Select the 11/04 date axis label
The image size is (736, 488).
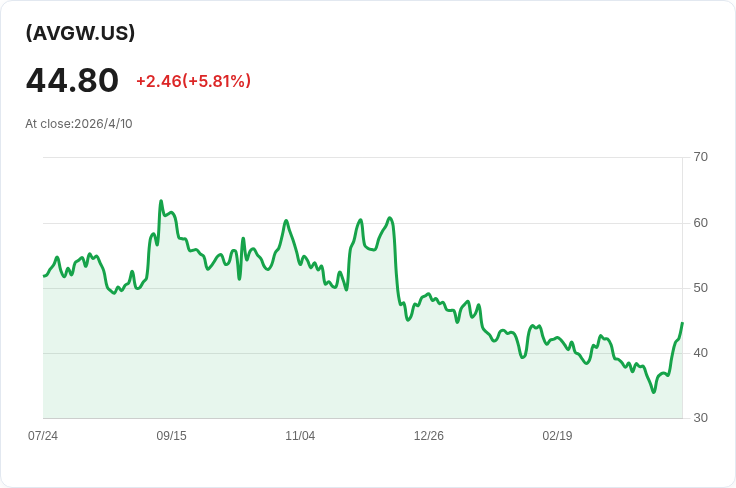point(300,436)
